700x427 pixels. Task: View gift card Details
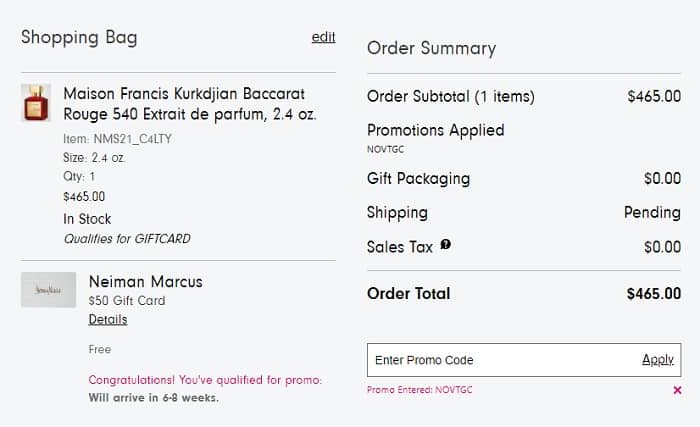coord(108,319)
